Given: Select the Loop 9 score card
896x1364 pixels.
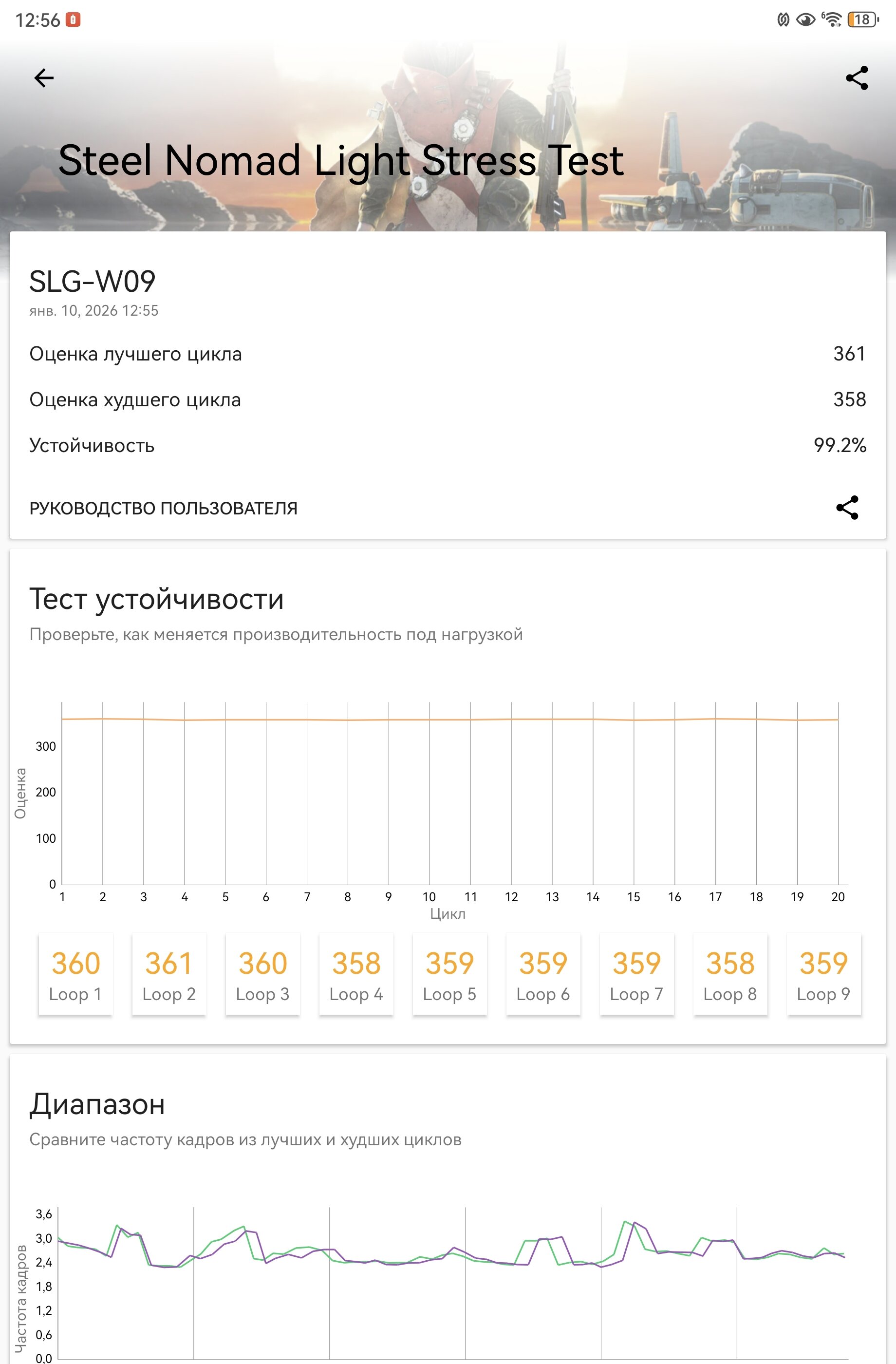Looking at the screenshot, I should pyautogui.click(x=823, y=974).
